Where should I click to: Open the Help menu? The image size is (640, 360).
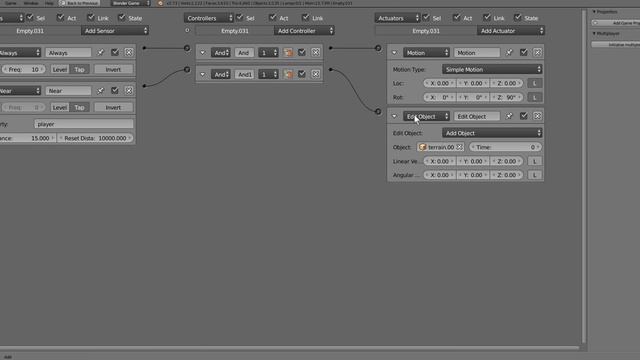pos(49,3)
